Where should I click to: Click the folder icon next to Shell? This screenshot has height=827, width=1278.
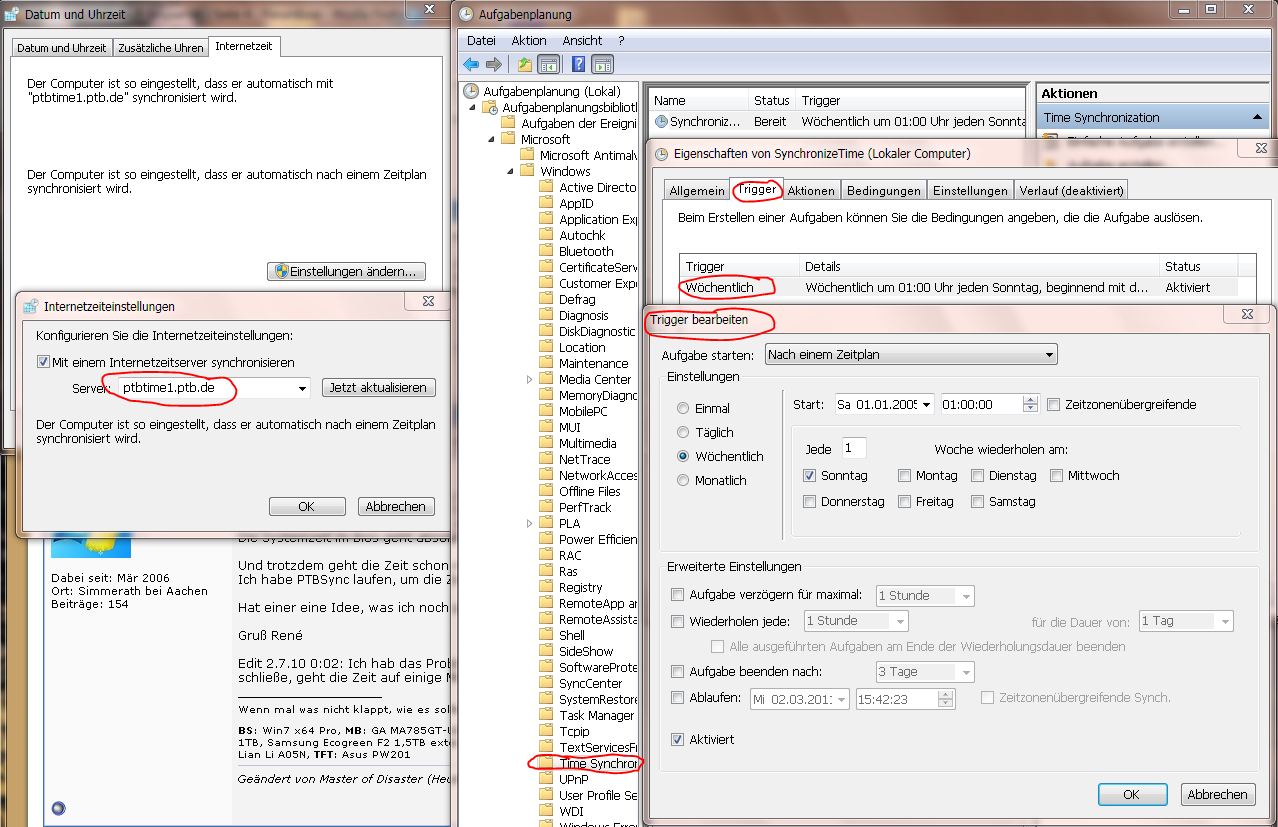pos(546,635)
